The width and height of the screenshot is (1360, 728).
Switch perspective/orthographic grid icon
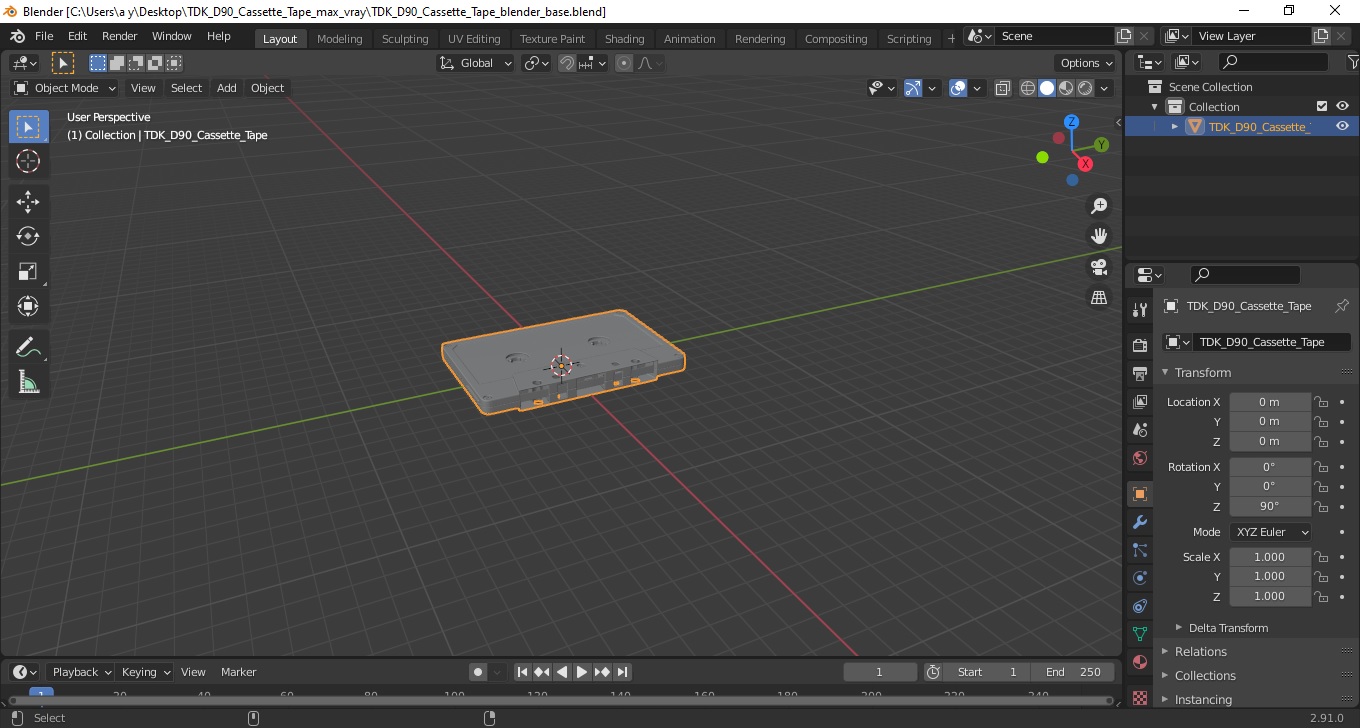[1099, 298]
